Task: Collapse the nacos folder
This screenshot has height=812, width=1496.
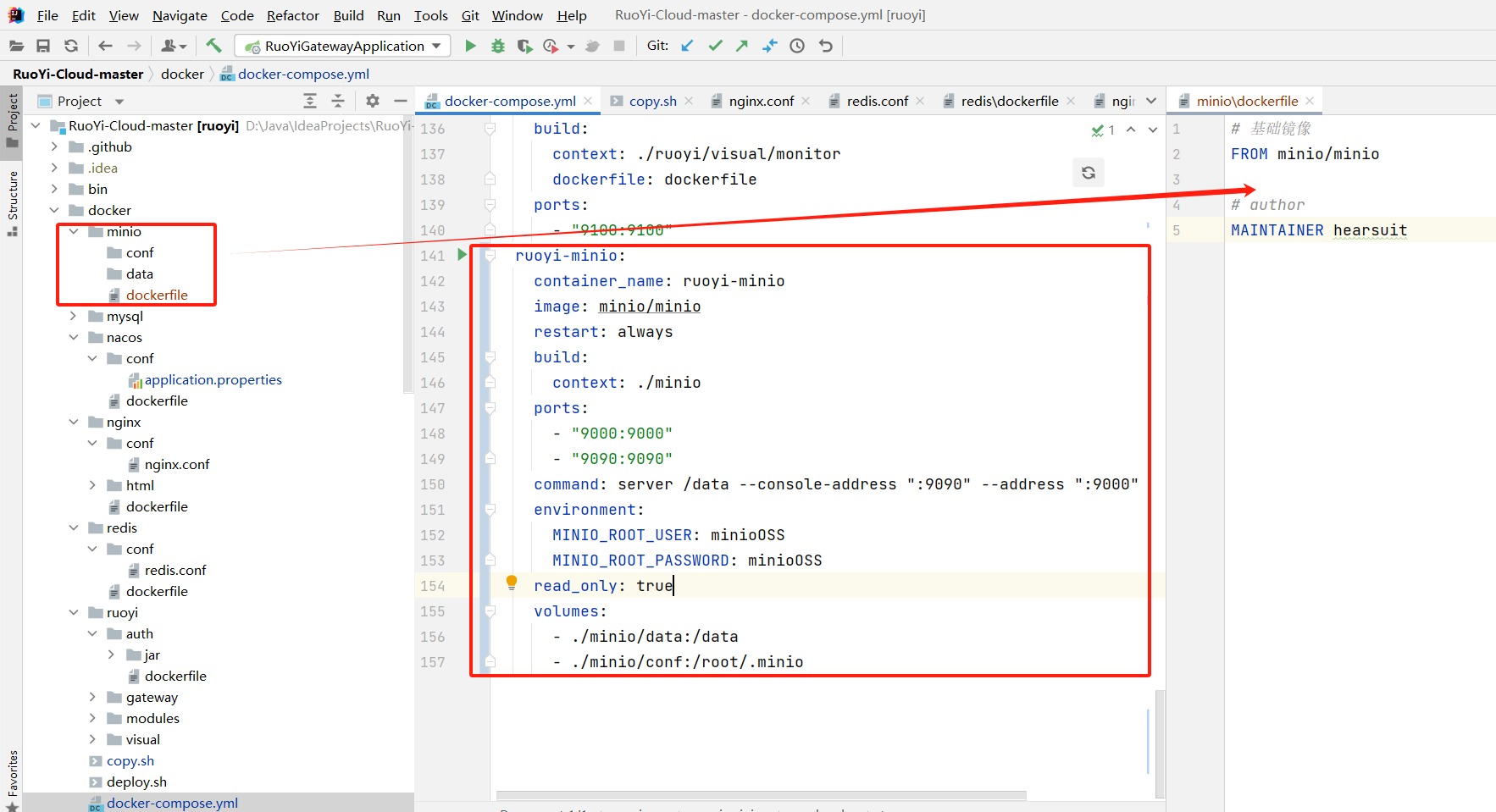Action: pos(74,337)
